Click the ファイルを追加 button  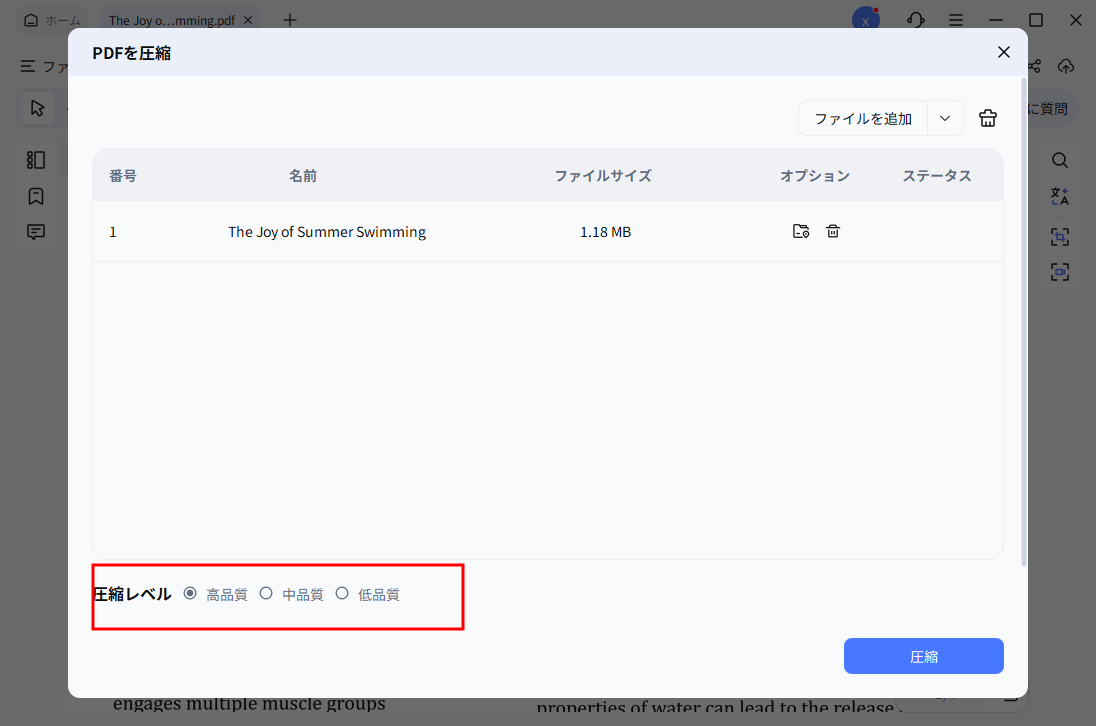[863, 118]
